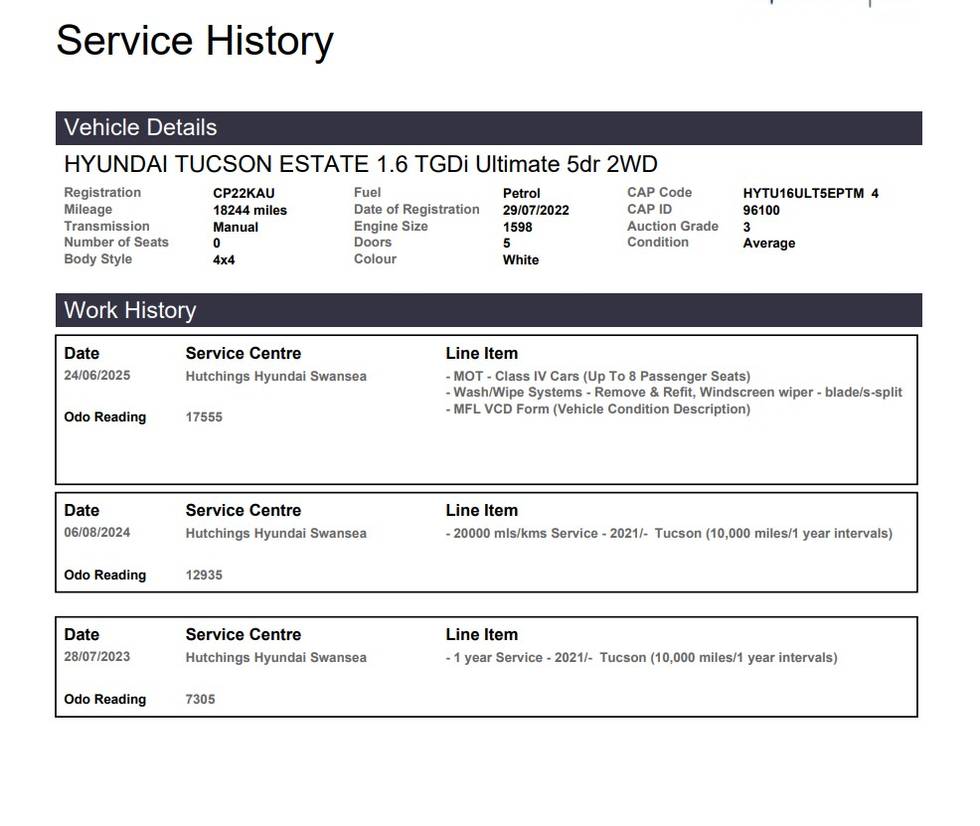Click the "Service History" page title
980x826 pixels.
pos(195,41)
